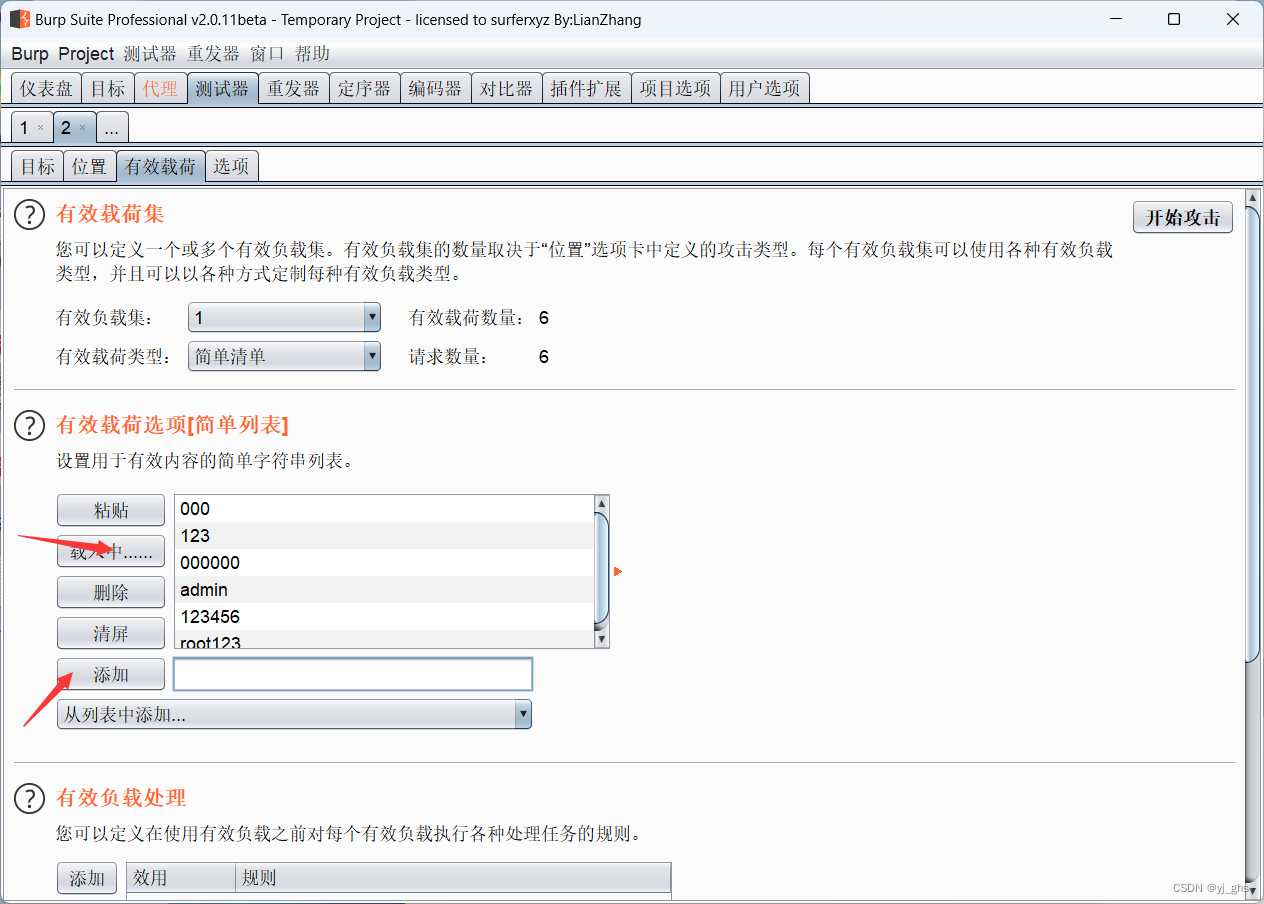This screenshot has width=1264, height=904.
Task: Switch to 目标 sub-tab in Intruder
Action: click(x=38, y=166)
